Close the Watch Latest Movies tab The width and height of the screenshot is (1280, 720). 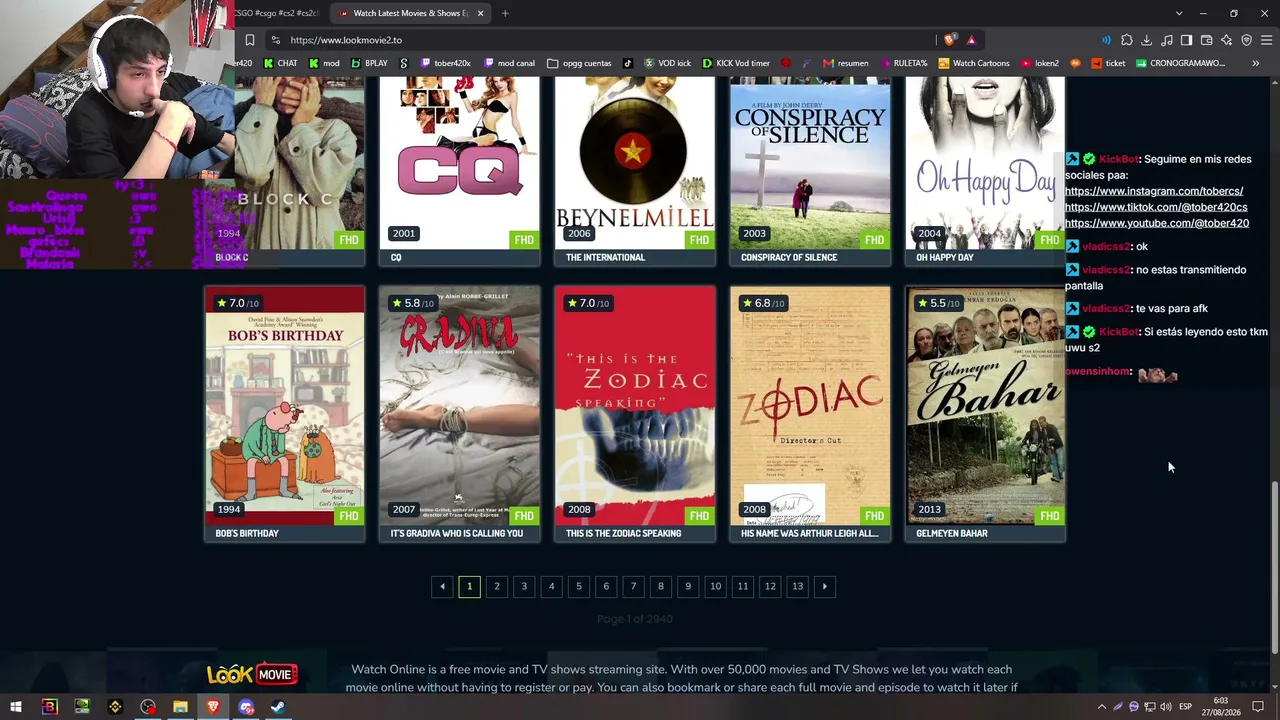click(x=480, y=13)
